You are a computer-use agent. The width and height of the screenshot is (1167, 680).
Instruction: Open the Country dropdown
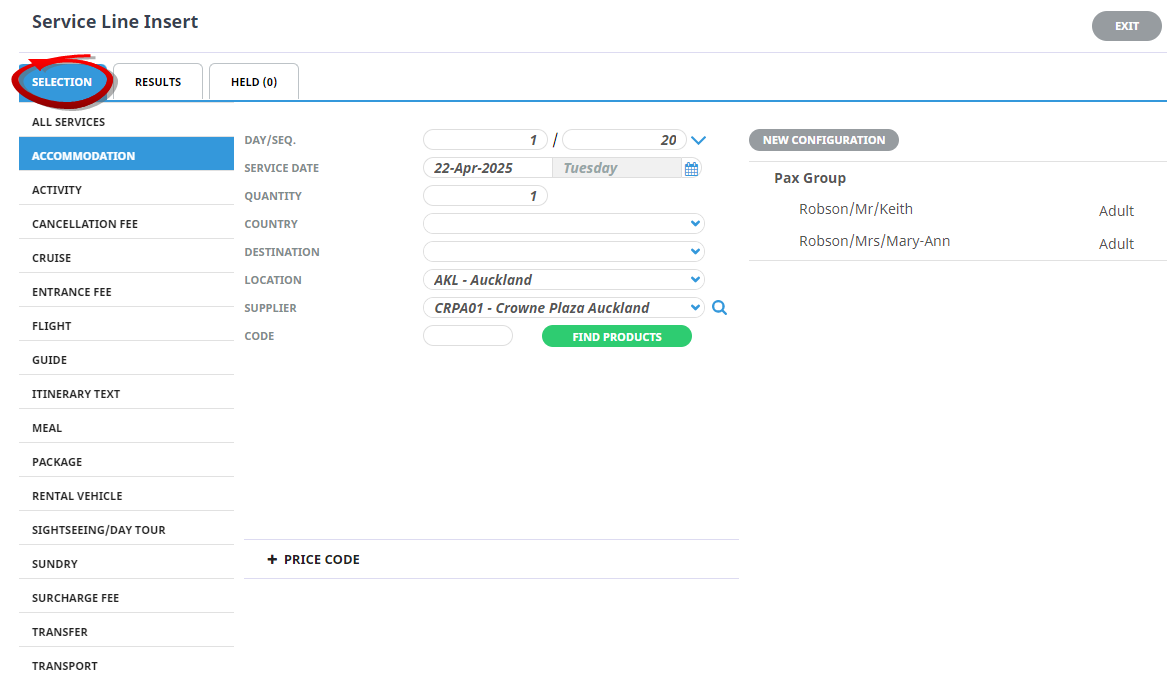point(564,224)
